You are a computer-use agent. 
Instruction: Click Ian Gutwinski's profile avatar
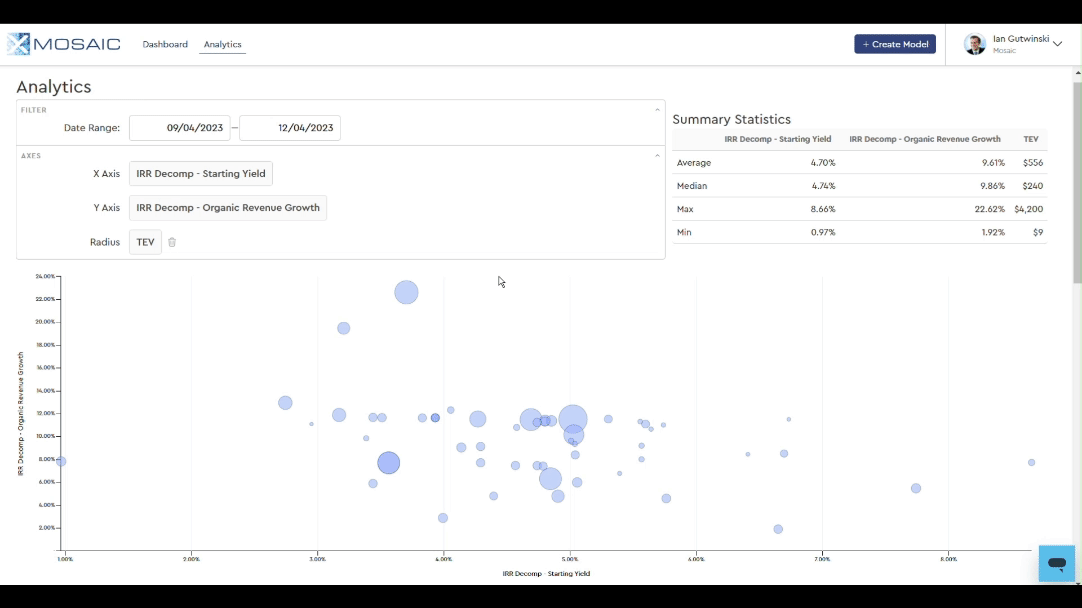(x=974, y=44)
